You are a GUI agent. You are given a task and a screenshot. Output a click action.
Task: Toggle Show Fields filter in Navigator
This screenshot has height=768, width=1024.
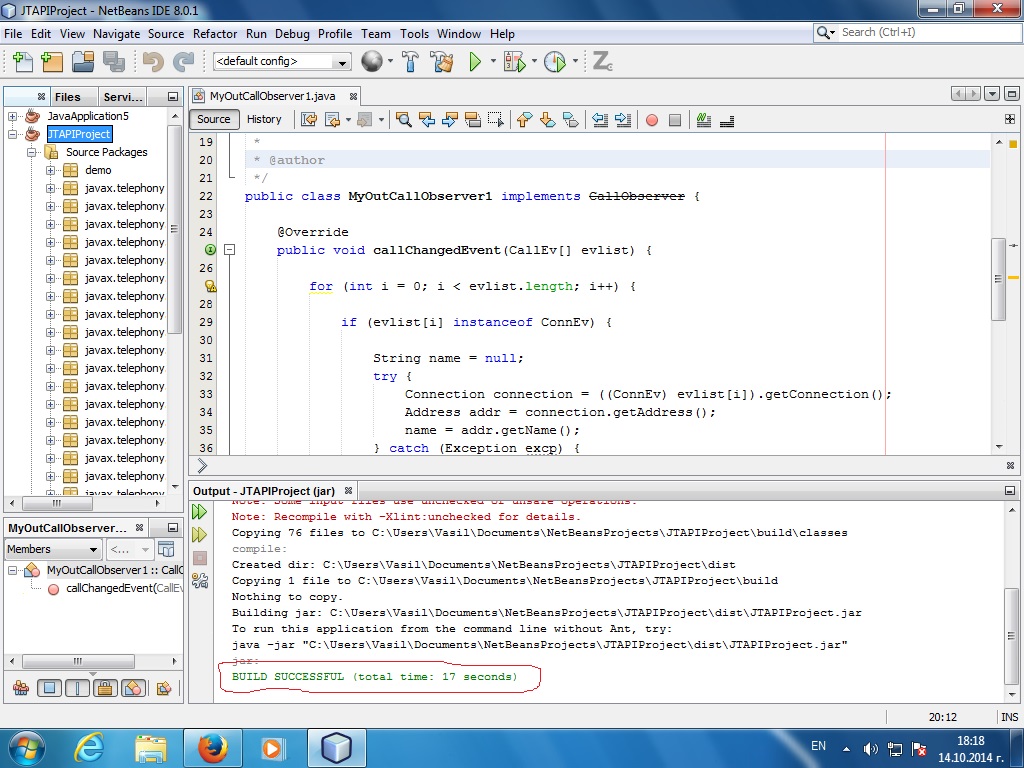pos(49,688)
